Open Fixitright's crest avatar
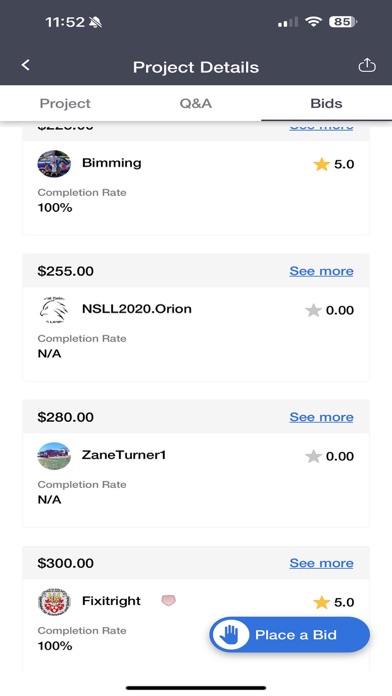The width and height of the screenshot is (392, 696). pos(54,602)
